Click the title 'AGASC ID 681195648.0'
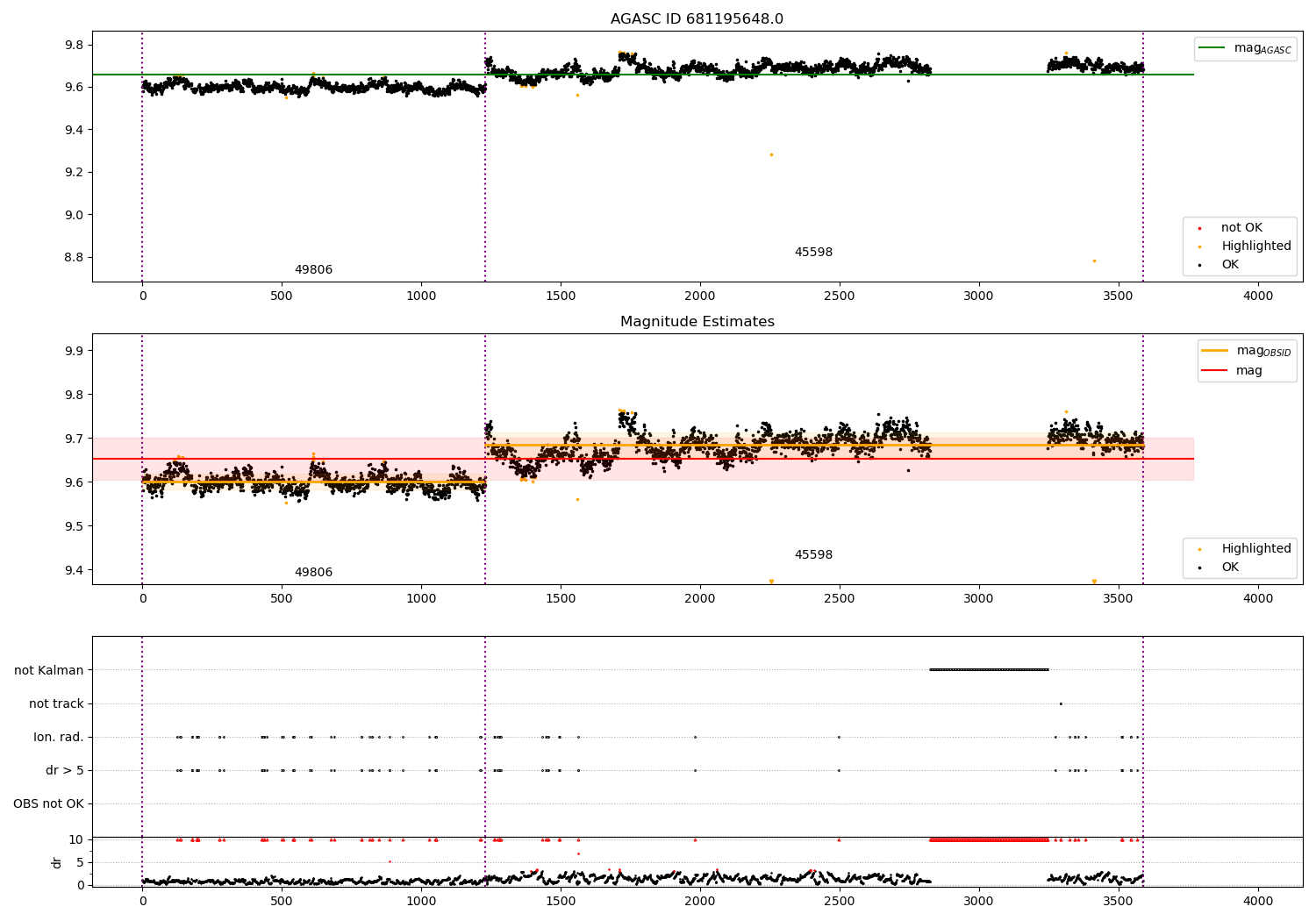Screen dimensions: 1316x921 [x=697, y=19]
